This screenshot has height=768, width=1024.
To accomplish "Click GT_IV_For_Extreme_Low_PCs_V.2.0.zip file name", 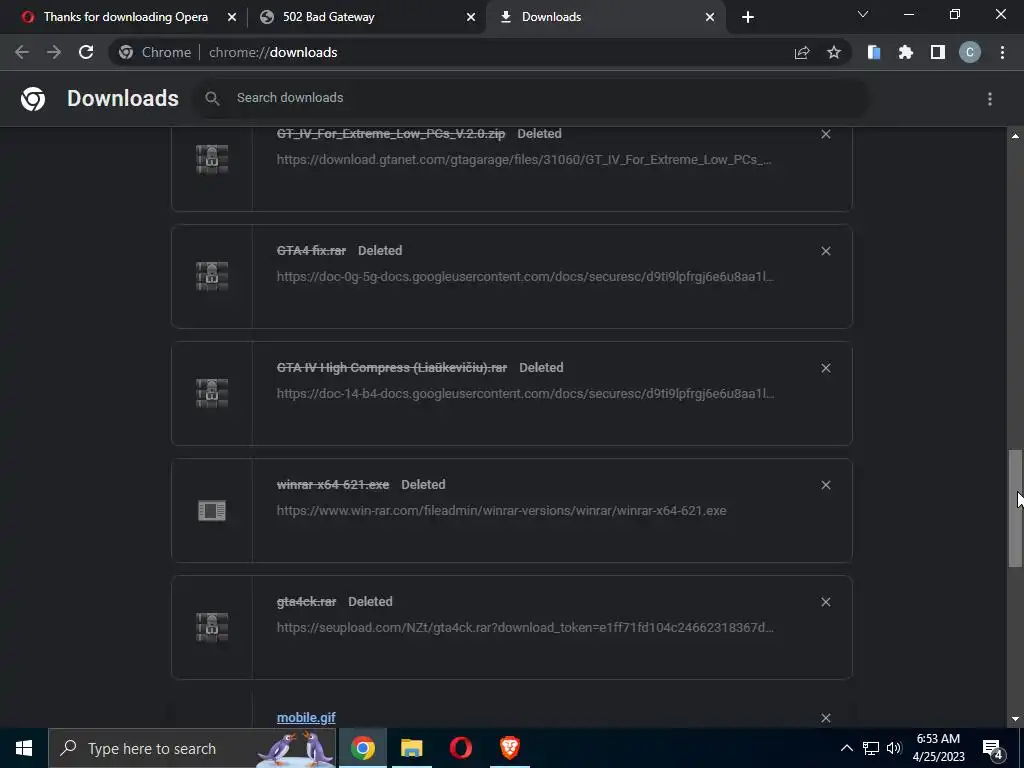I will click(x=391, y=133).
